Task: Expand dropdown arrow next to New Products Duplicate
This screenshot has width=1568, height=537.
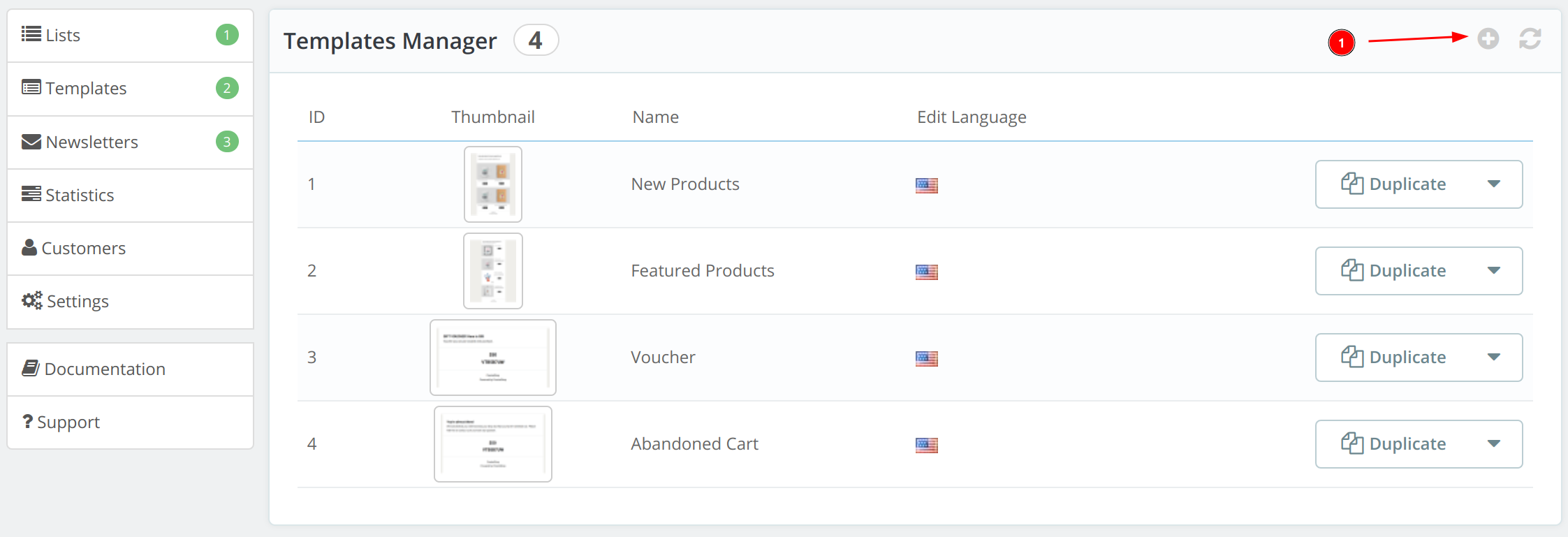Action: 1493,184
